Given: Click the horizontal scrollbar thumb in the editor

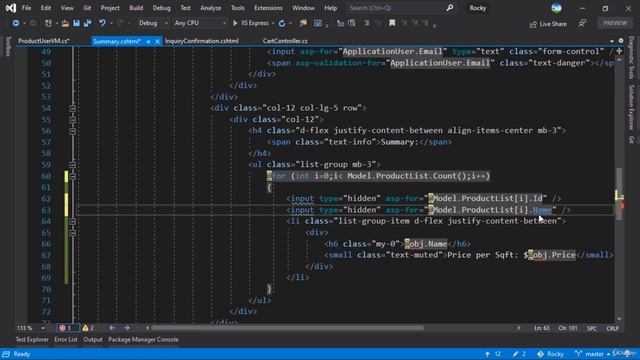Looking at the screenshot, I should click(287, 328).
